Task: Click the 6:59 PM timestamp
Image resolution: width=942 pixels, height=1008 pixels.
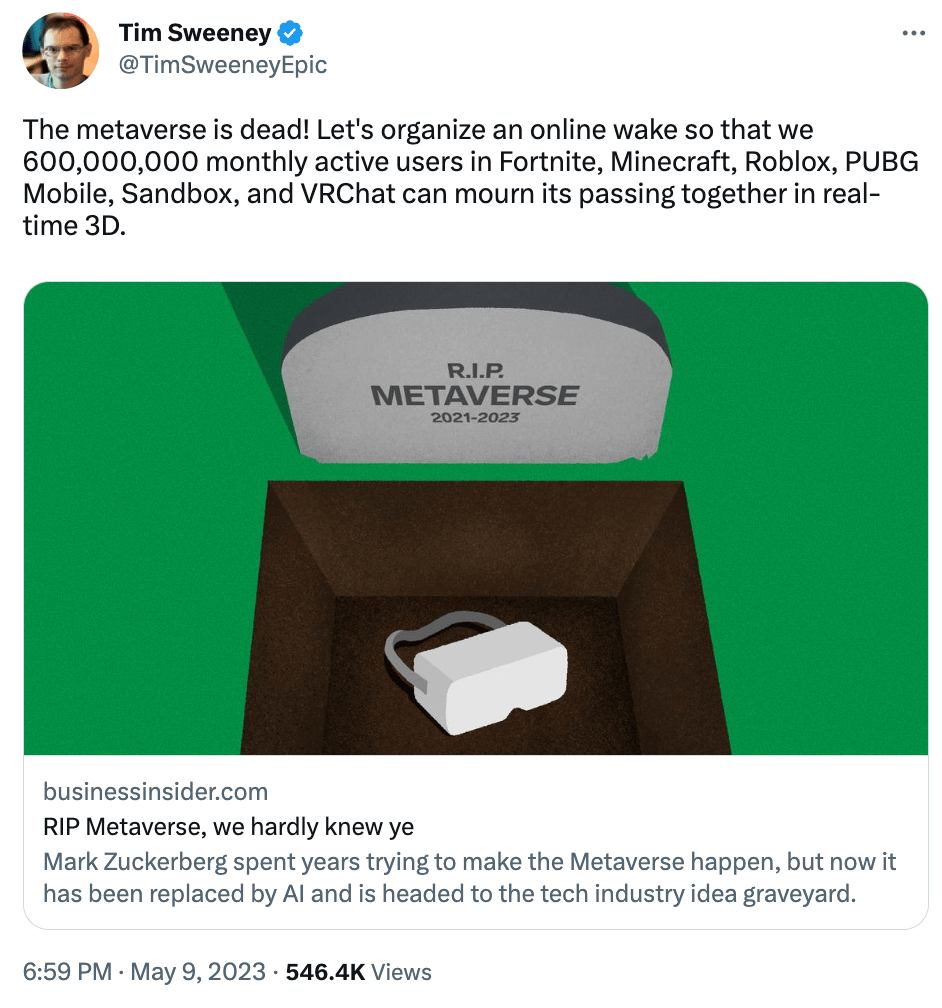Action: pos(68,971)
